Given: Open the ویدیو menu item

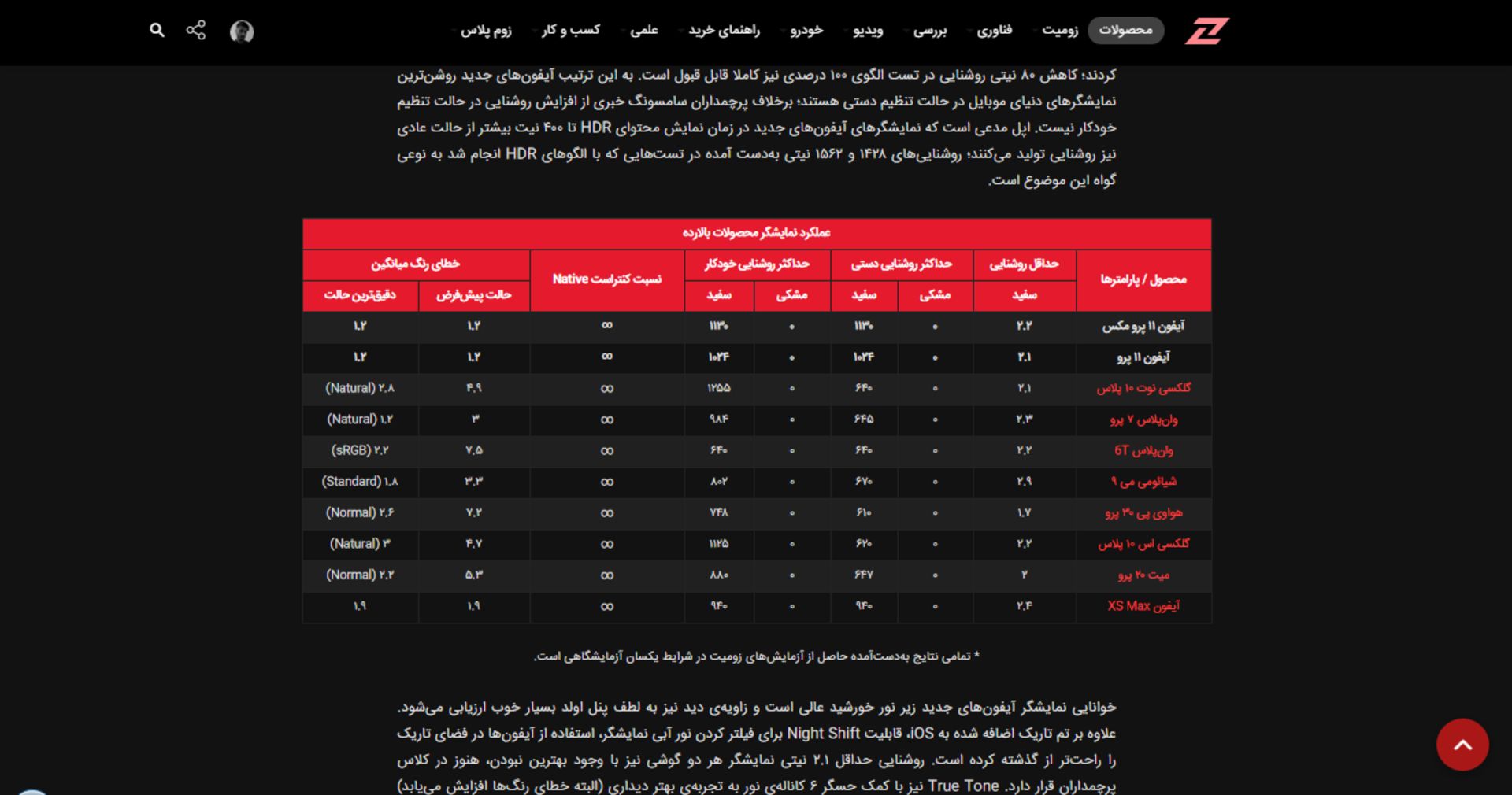Looking at the screenshot, I should [x=868, y=31].
